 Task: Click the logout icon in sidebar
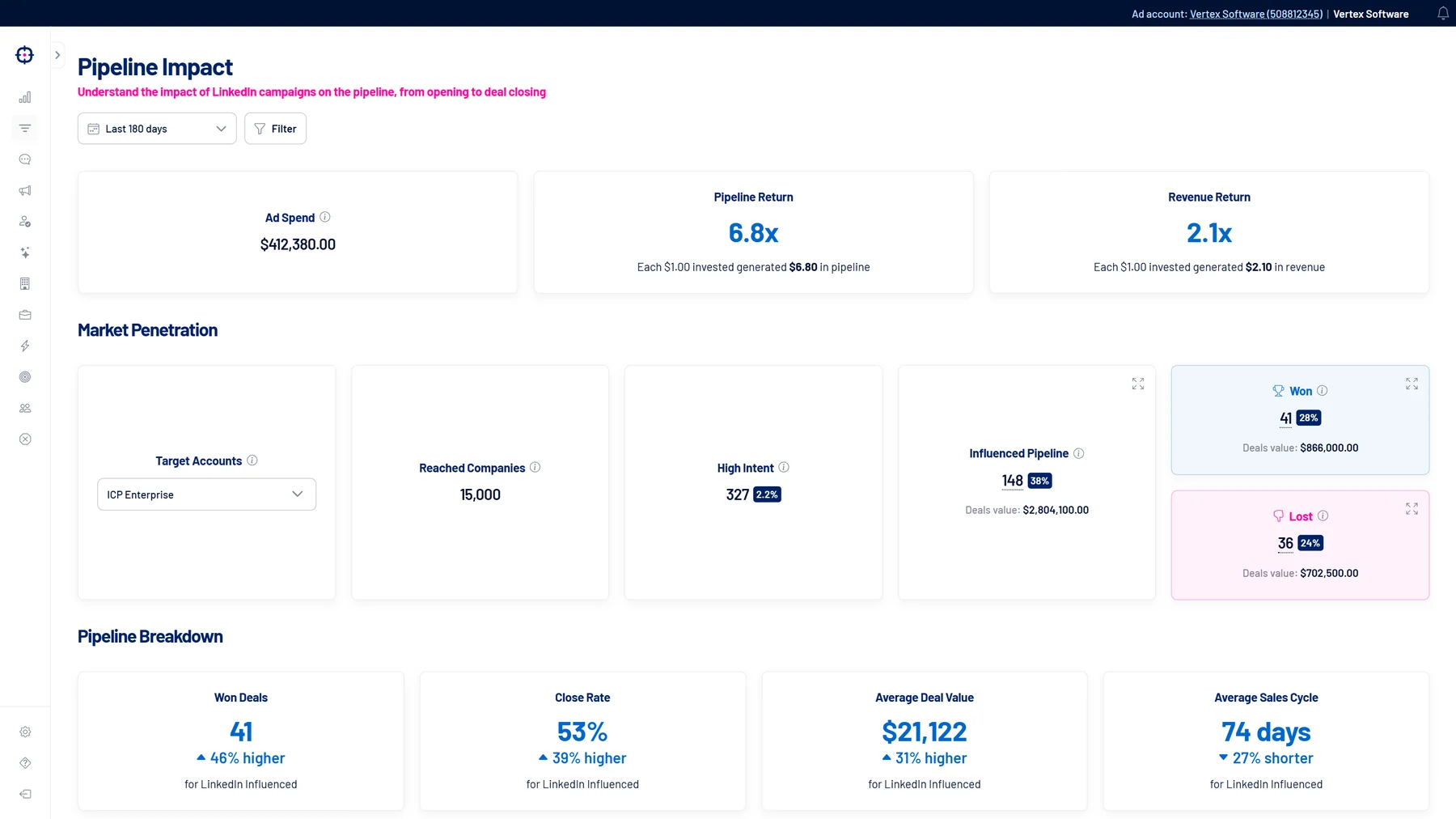pos(25,794)
